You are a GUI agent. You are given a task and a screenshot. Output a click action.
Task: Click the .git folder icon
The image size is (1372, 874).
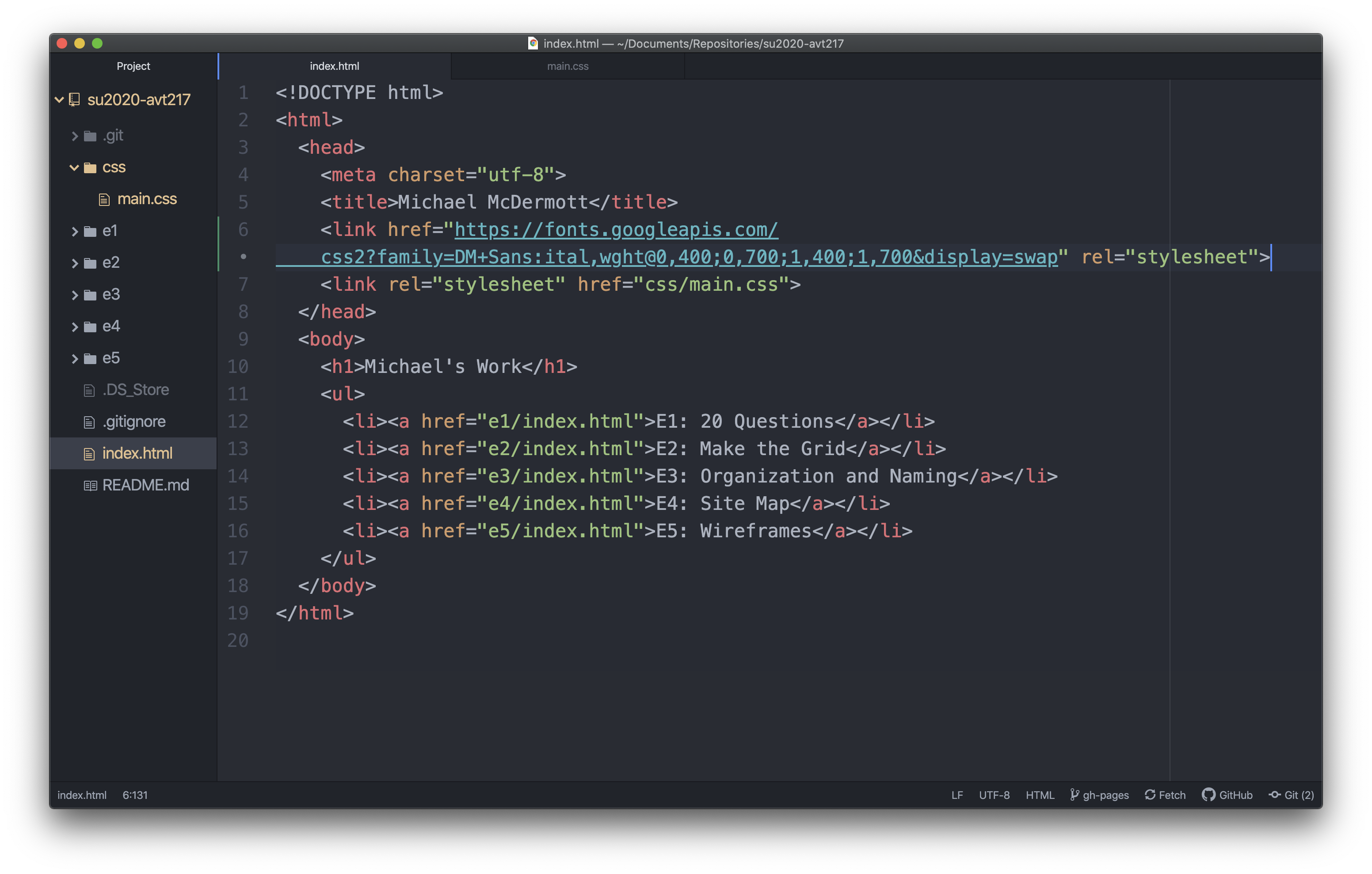tap(90, 136)
